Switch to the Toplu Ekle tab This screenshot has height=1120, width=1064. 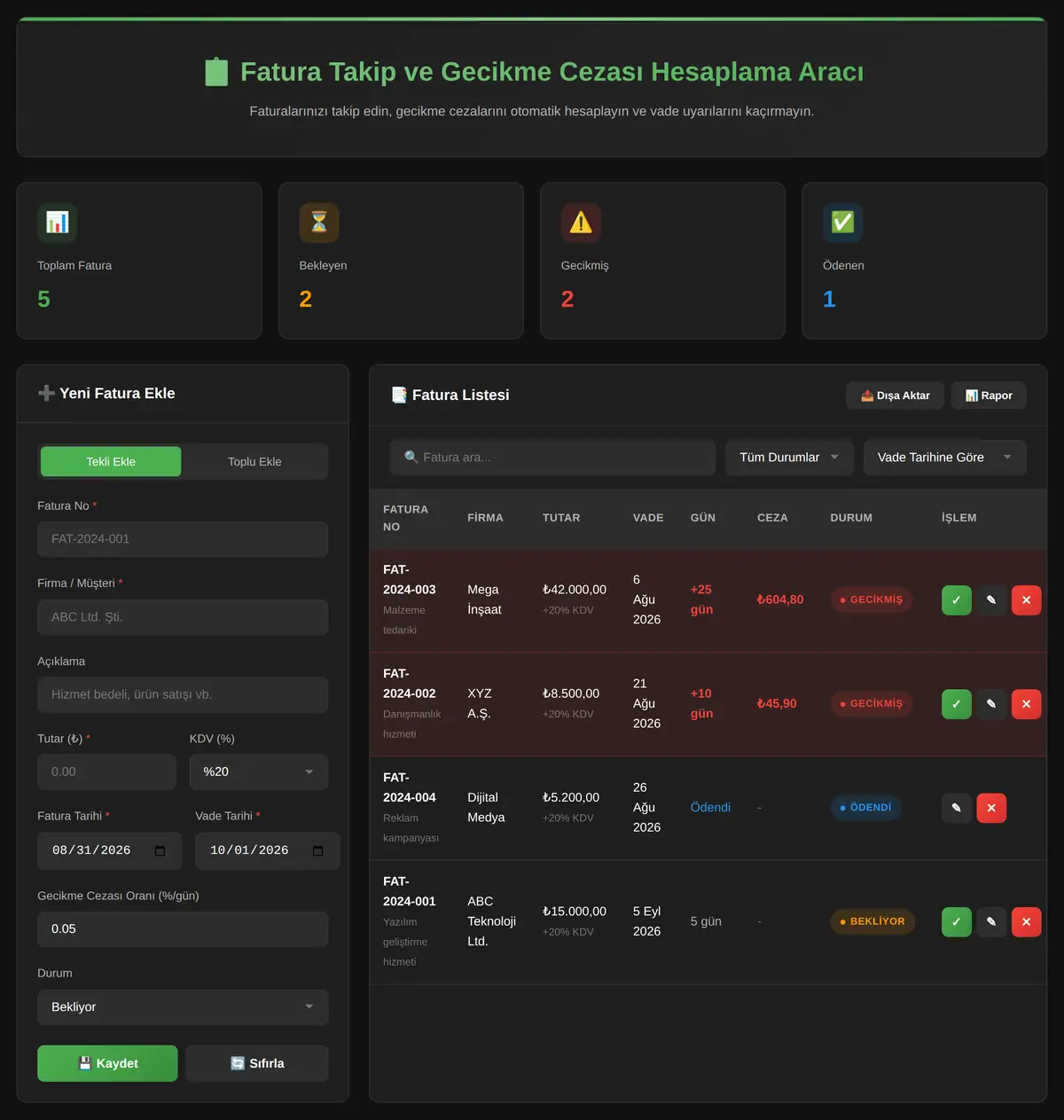(254, 462)
